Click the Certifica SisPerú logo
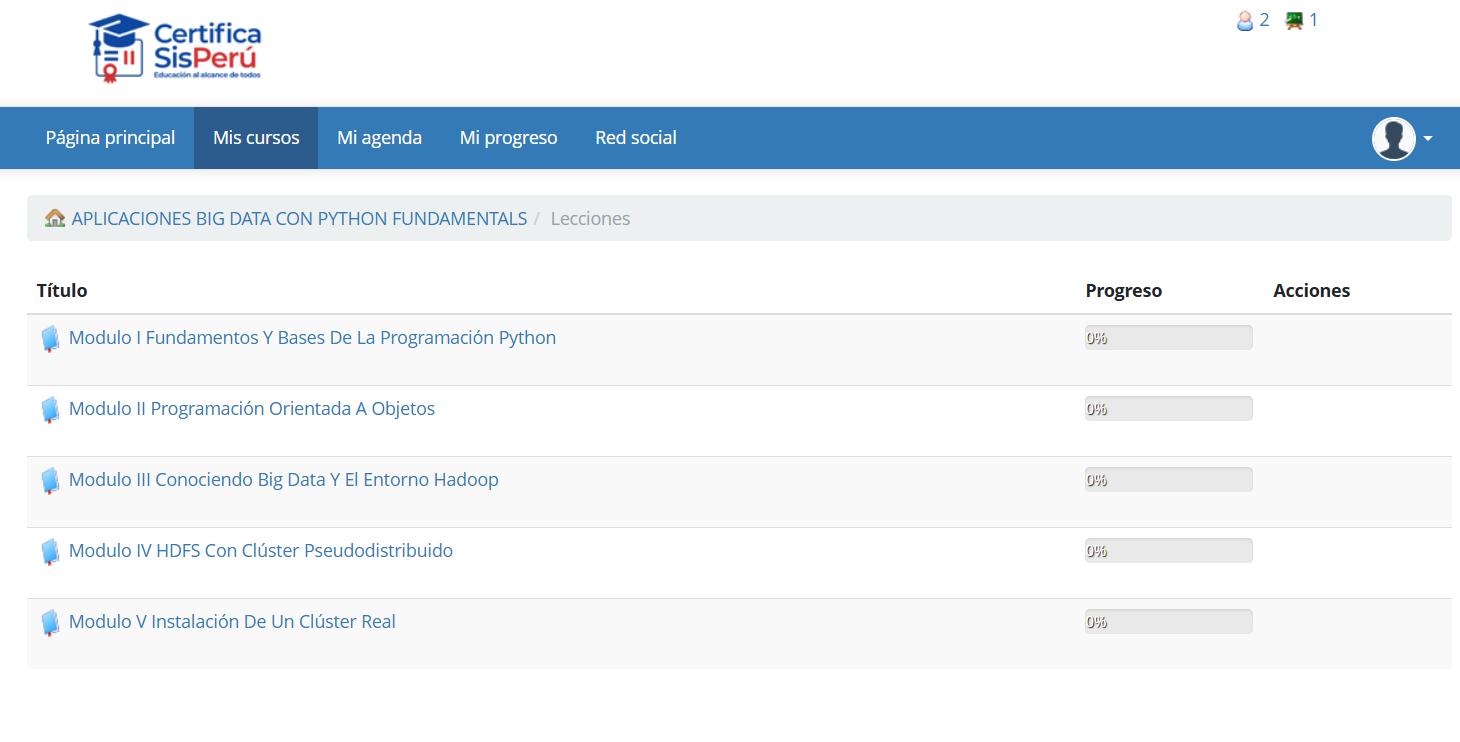Image resolution: width=1460 pixels, height=742 pixels. [175, 48]
